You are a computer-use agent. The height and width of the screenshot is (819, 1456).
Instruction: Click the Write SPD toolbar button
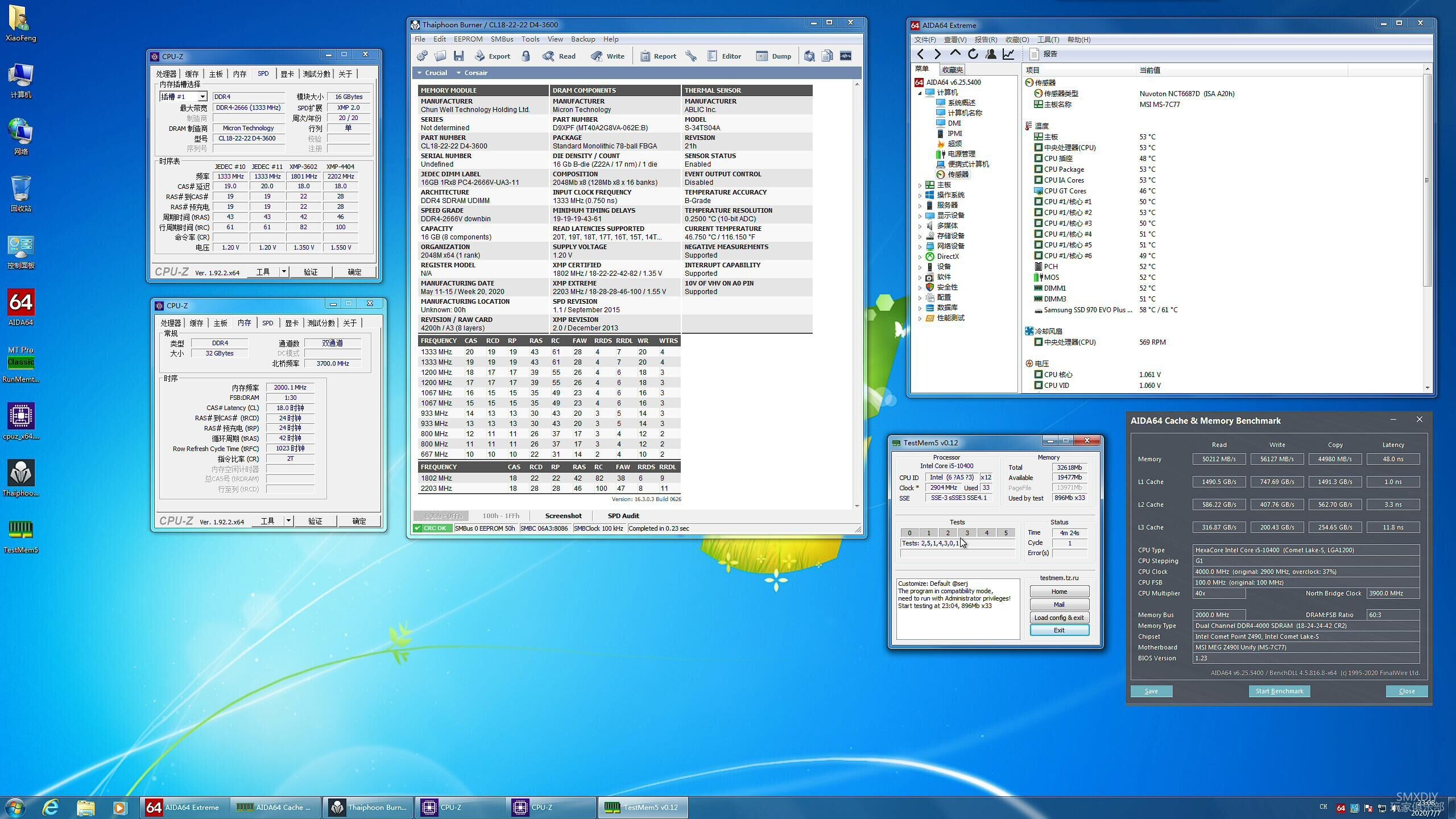point(607,56)
